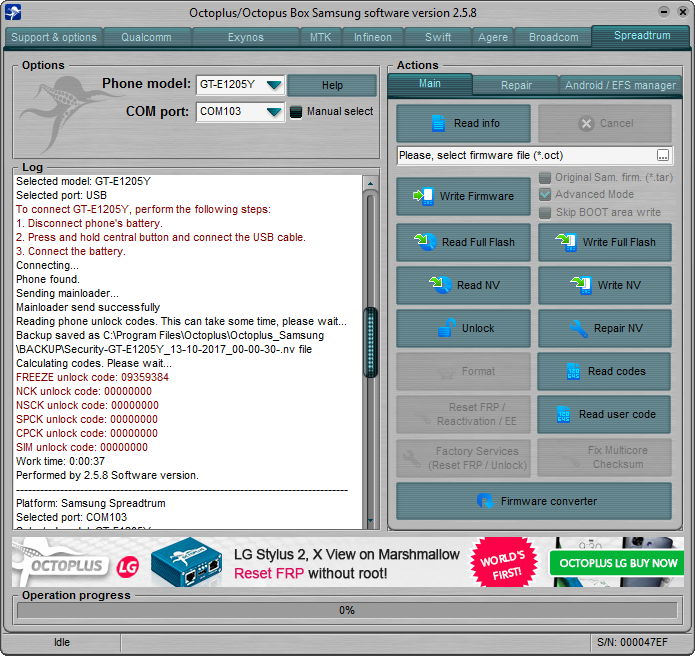Screen dimensions: 695x656
Task: Select the Spreadtrum tab
Action: click(x=641, y=35)
